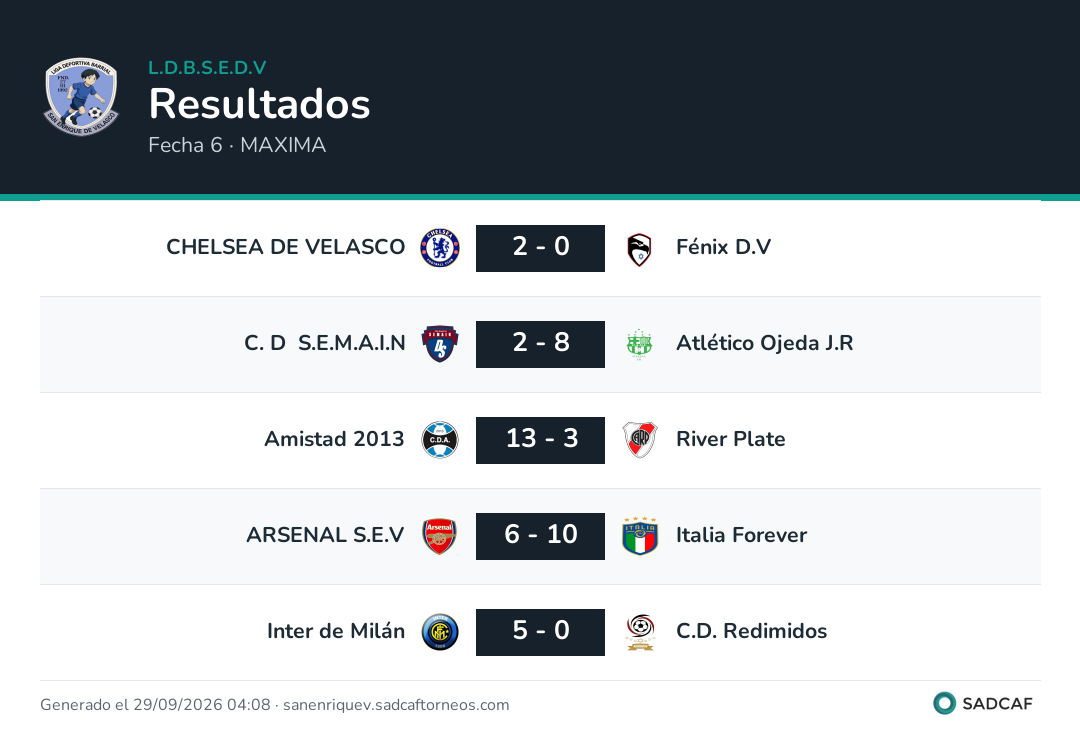
Task: Click the Resultados heading
Action: pos(260,104)
